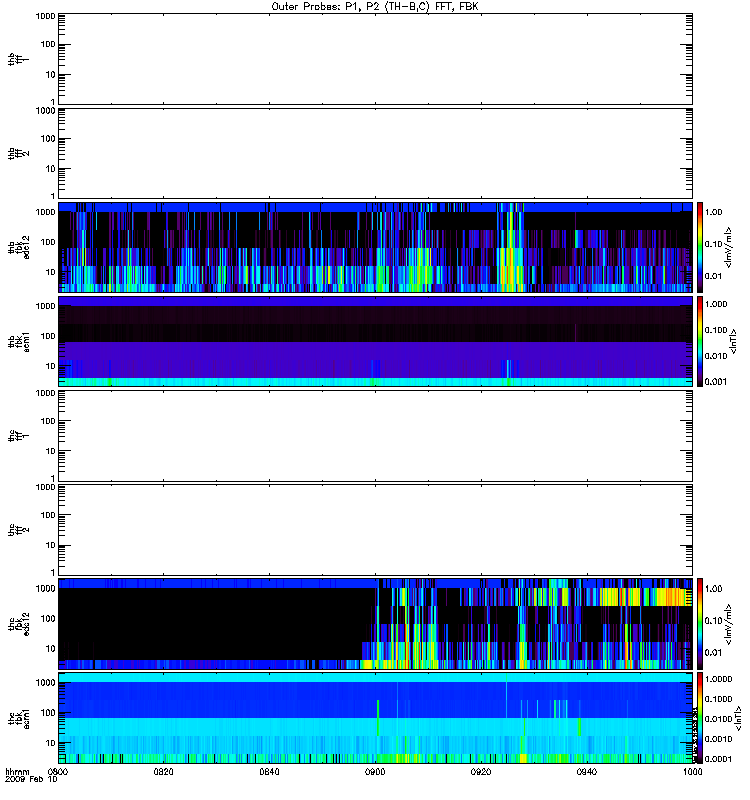Click '0.001' on the thb scm1 color scale

(716, 382)
